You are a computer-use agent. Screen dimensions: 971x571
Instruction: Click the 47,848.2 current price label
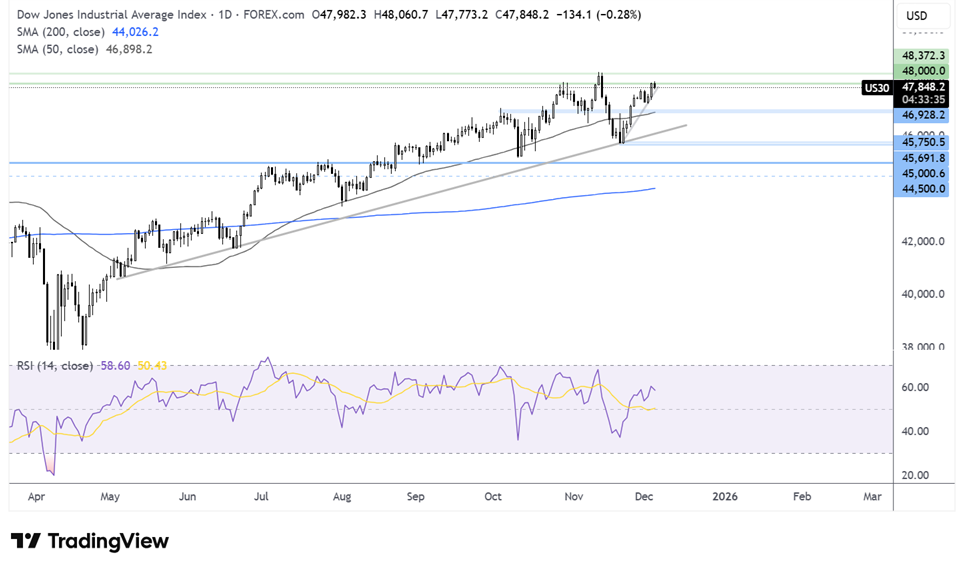(921, 87)
